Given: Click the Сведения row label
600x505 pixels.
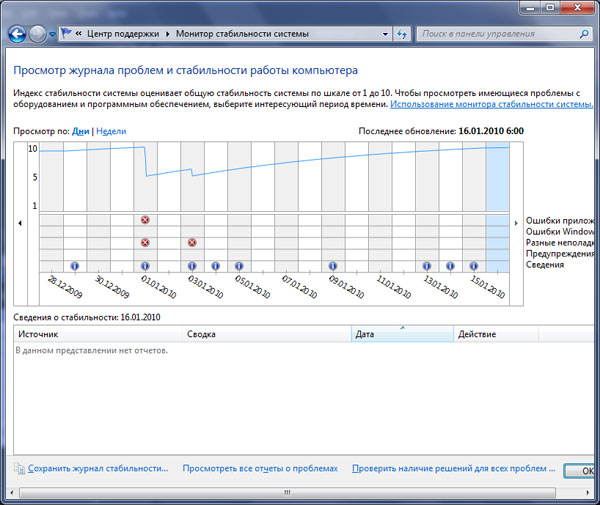Looking at the screenshot, I should 545,265.
